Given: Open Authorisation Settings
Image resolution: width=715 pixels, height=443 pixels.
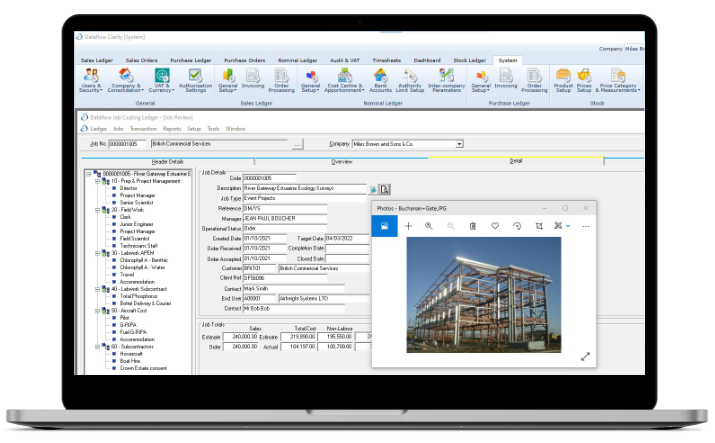Looking at the screenshot, I should (195, 80).
